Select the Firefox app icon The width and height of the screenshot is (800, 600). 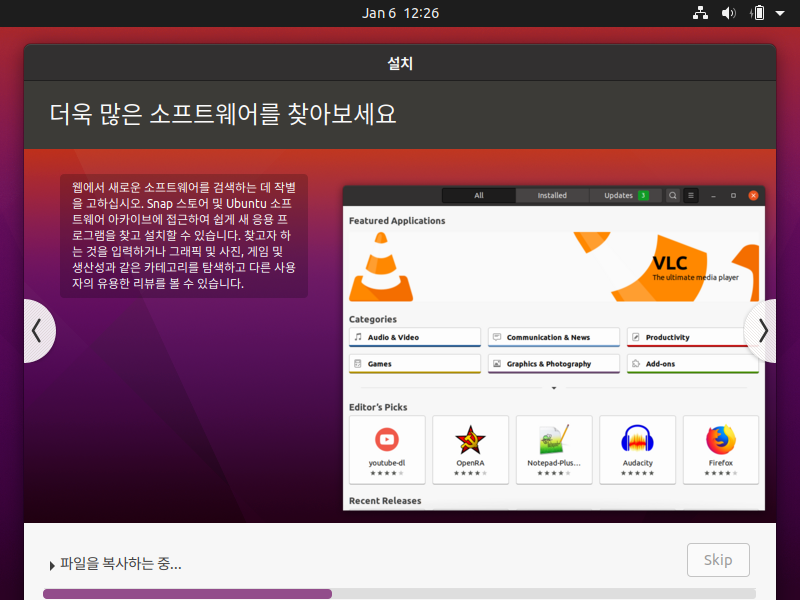click(721, 439)
